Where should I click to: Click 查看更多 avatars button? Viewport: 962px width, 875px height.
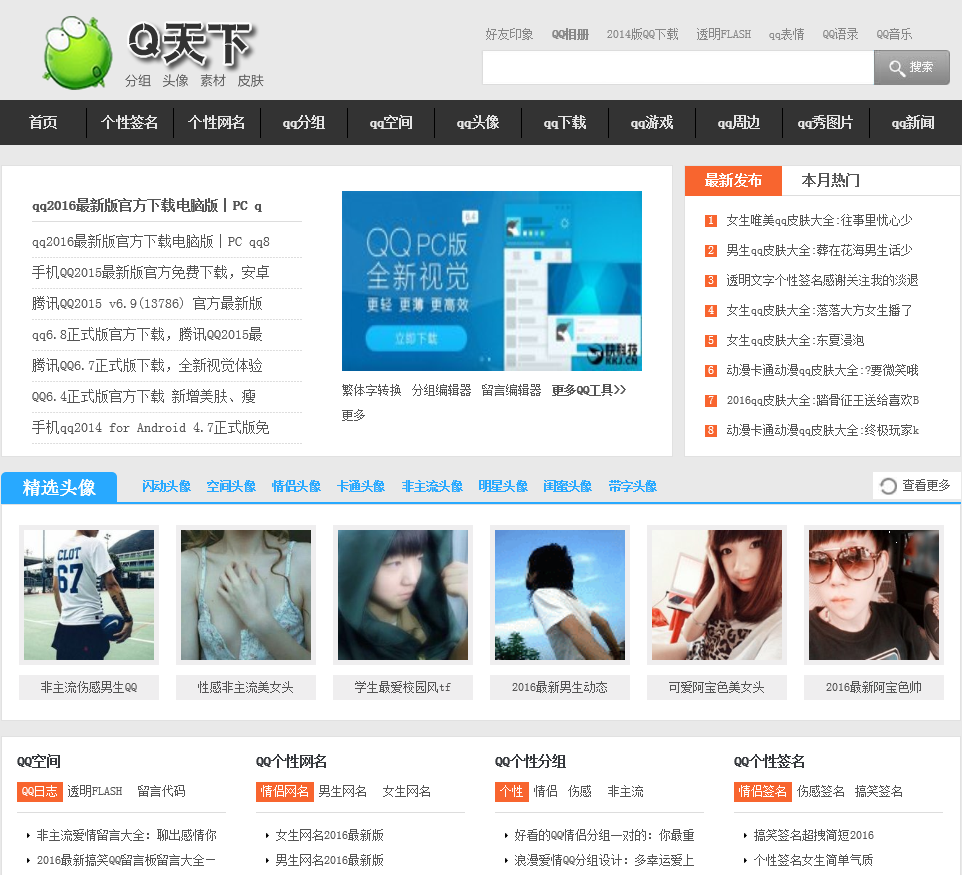point(917,486)
